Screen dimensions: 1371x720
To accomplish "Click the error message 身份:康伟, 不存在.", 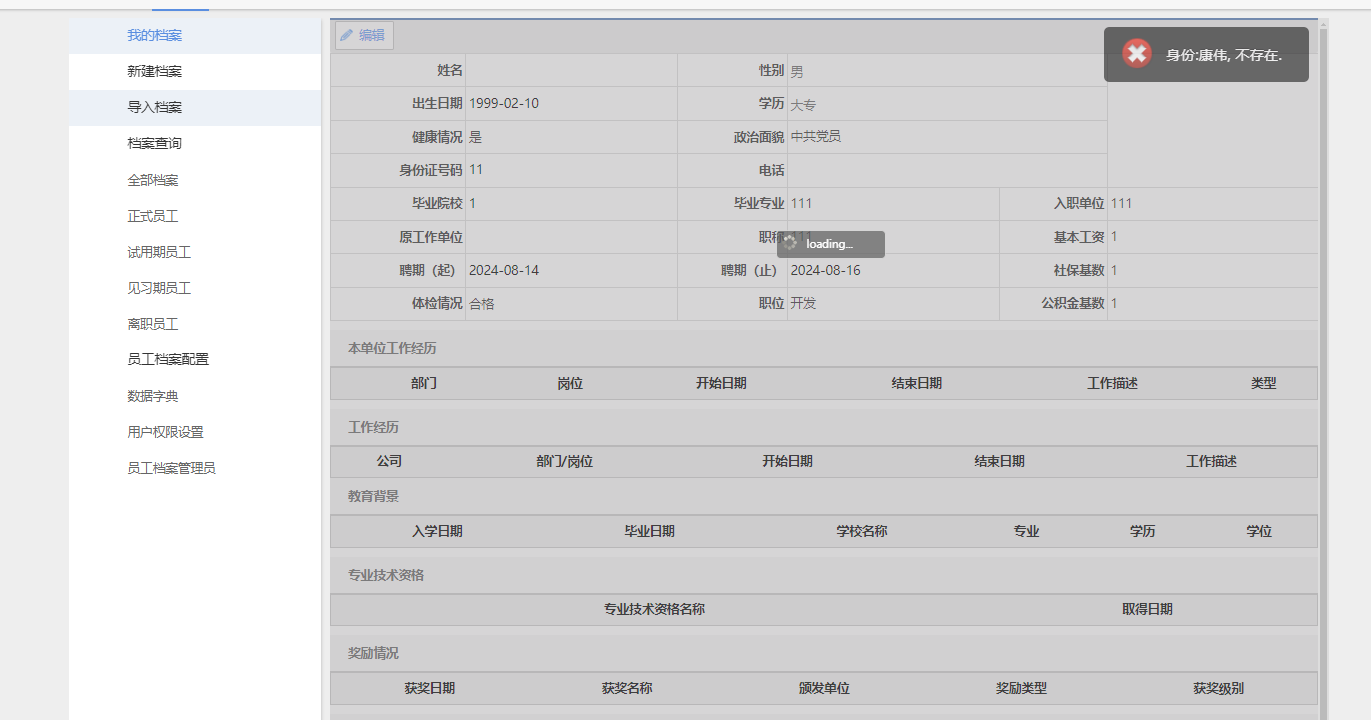I will pyautogui.click(x=1224, y=55).
